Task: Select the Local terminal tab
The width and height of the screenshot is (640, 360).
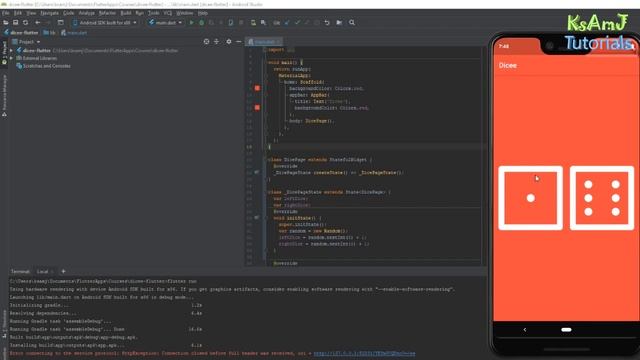Action: click(x=42, y=271)
